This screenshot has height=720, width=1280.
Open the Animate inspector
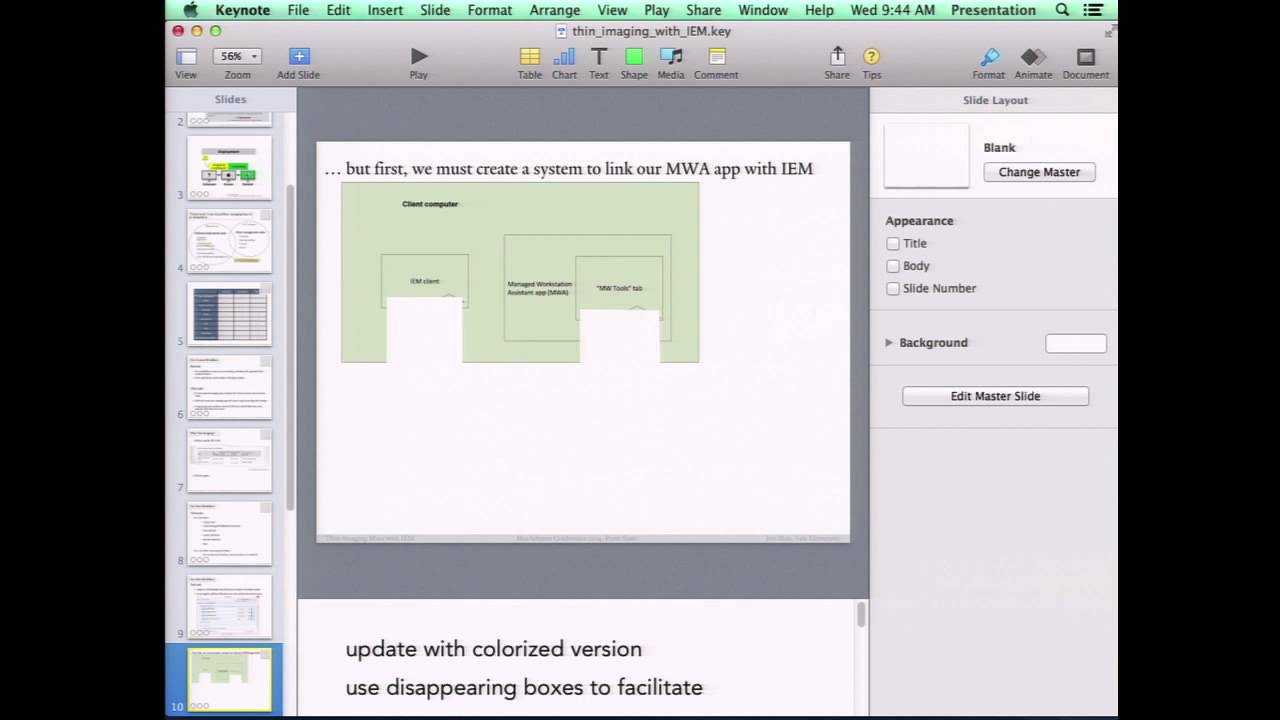click(x=1033, y=57)
